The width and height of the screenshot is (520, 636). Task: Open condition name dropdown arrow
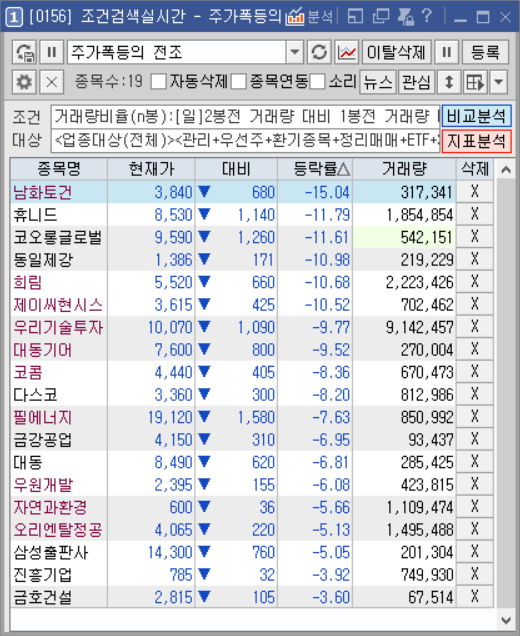pos(295,52)
